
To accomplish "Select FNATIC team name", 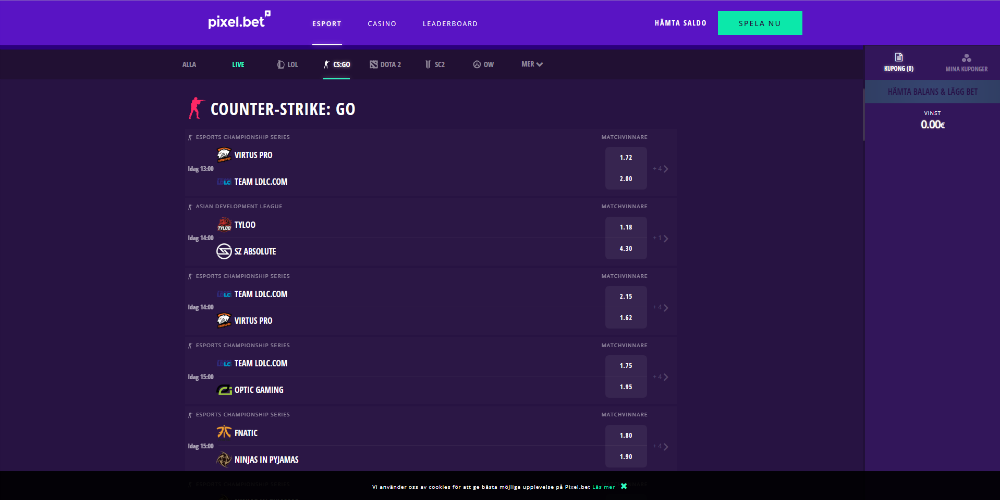I will pos(246,433).
